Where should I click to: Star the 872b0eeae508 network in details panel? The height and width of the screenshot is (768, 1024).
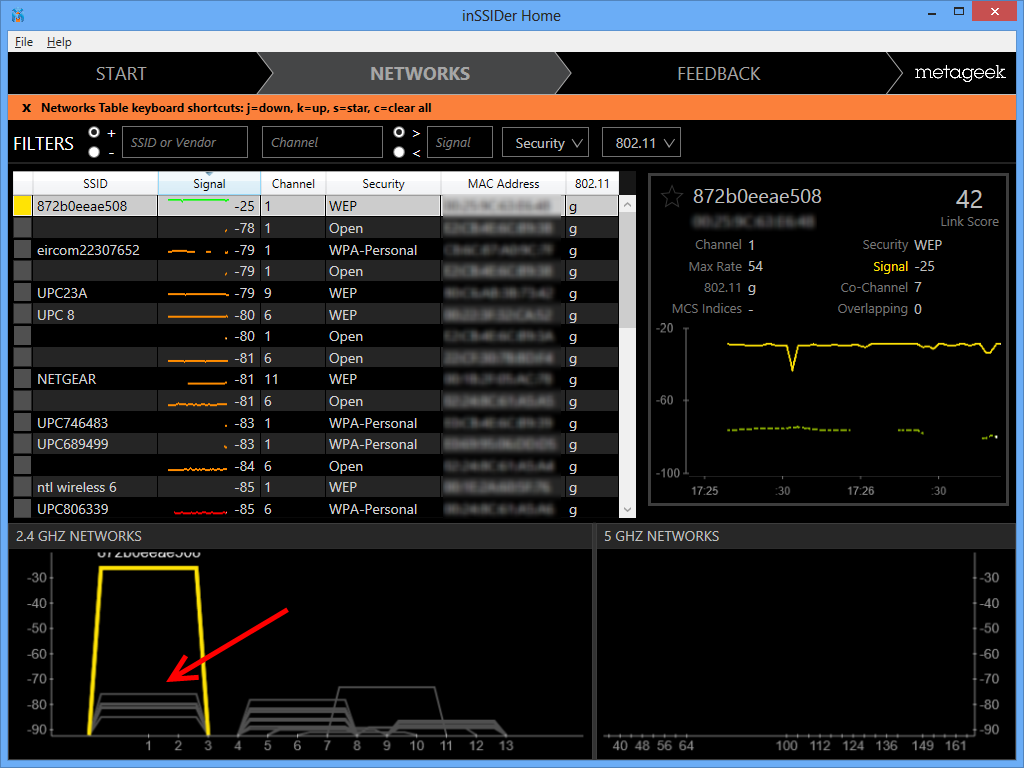[x=671, y=197]
